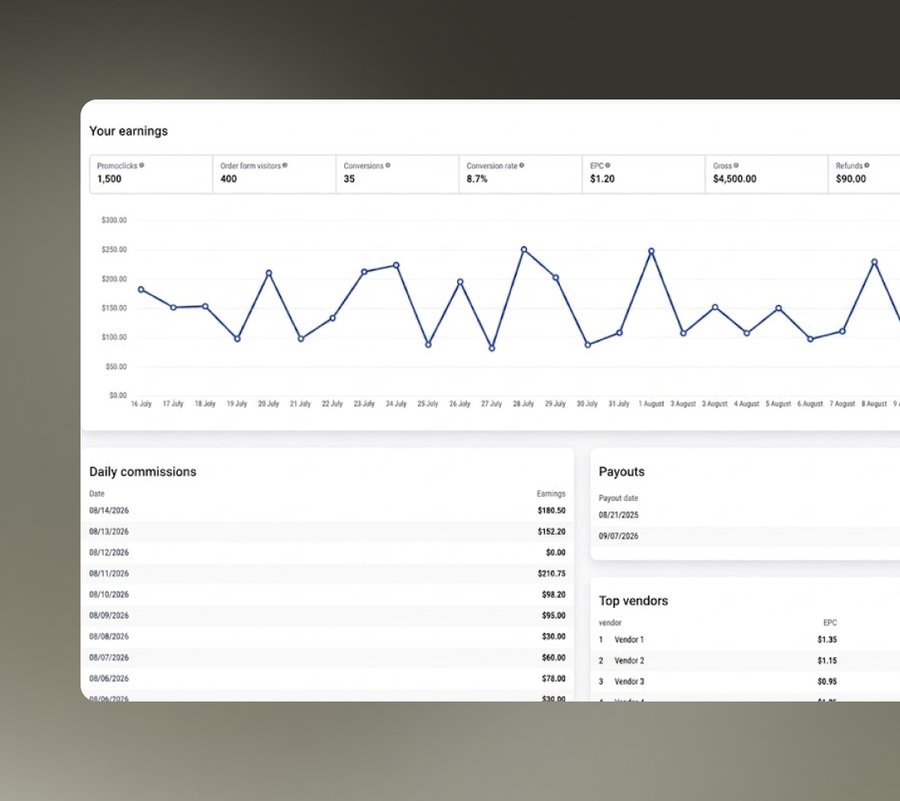900x801 pixels.
Task: Select the 08/12/2026 commission row
Action: click(x=327, y=553)
